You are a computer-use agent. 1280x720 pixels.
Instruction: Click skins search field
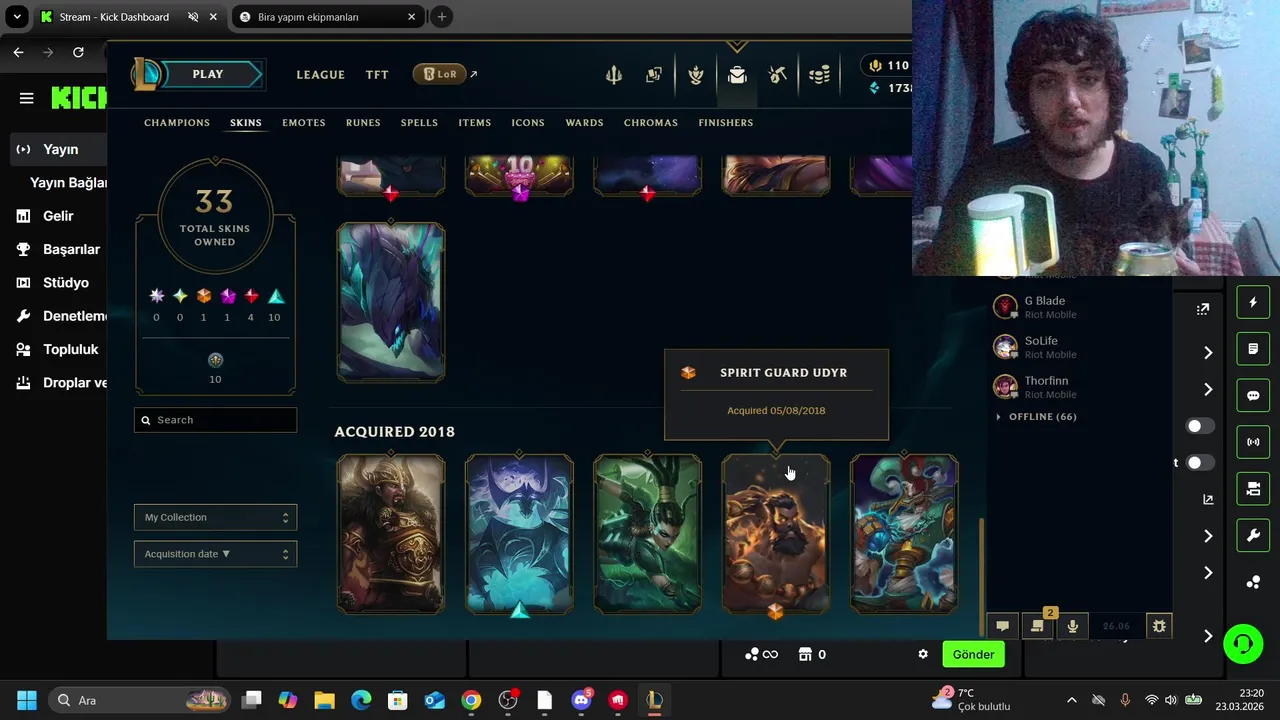point(215,420)
